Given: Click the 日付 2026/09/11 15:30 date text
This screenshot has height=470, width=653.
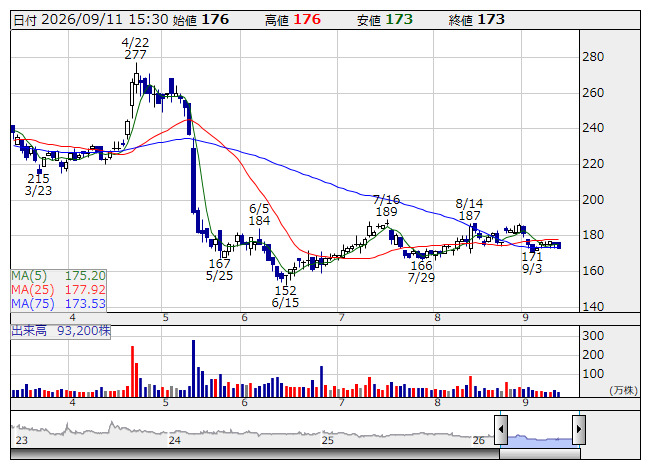Looking at the screenshot, I should click(91, 20).
